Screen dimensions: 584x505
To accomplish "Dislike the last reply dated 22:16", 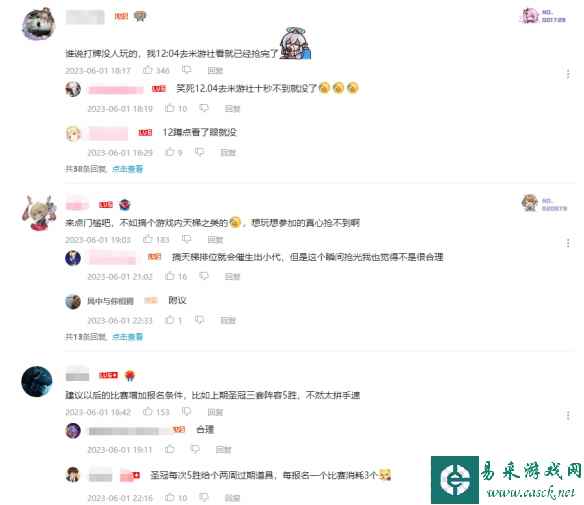I will pos(204,497).
